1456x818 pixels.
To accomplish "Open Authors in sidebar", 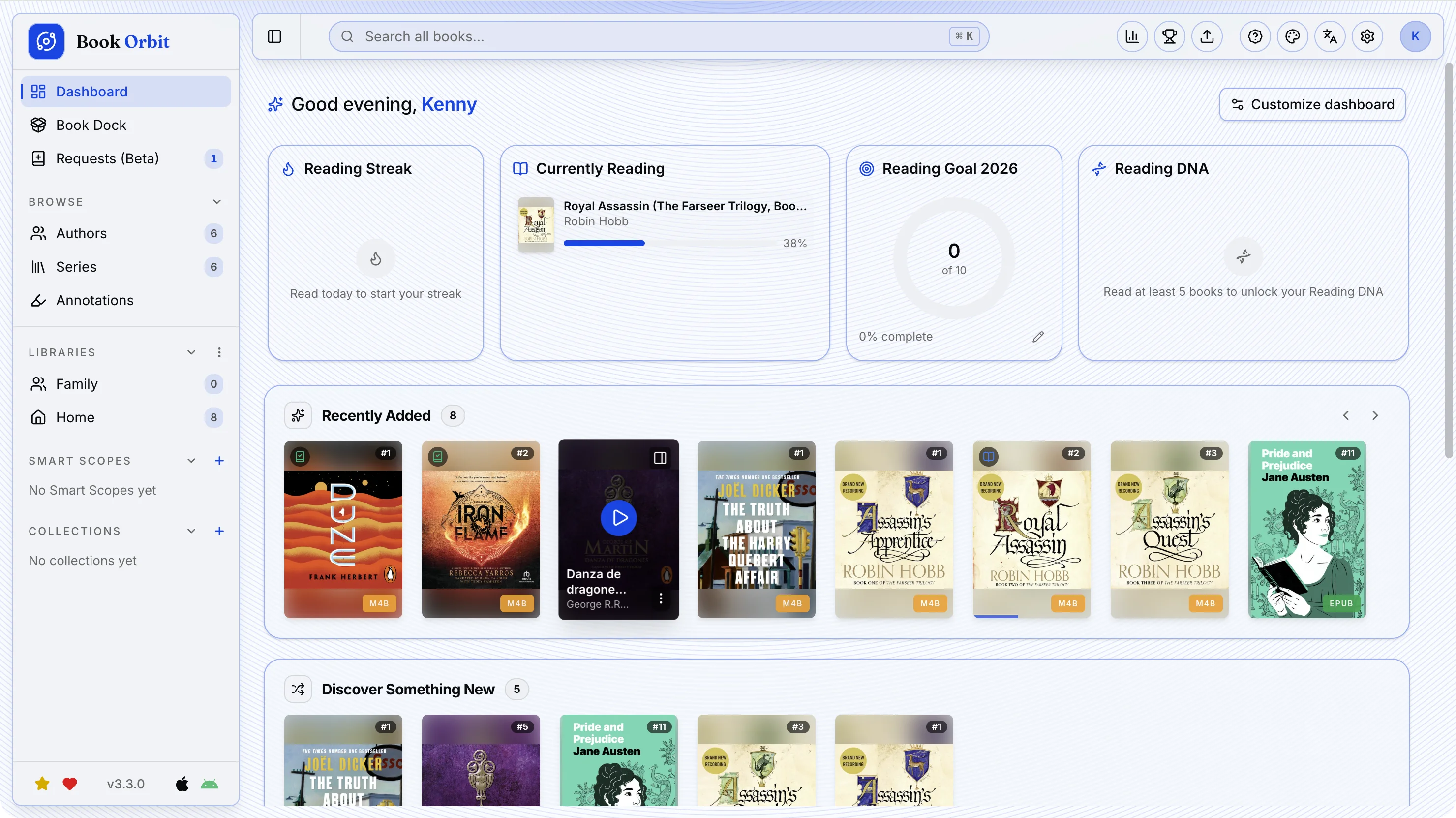I will tap(125, 233).
